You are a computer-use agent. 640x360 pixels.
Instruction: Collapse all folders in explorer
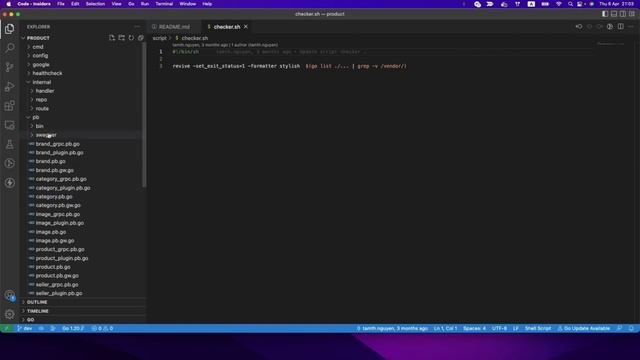(x=141, y=38)
